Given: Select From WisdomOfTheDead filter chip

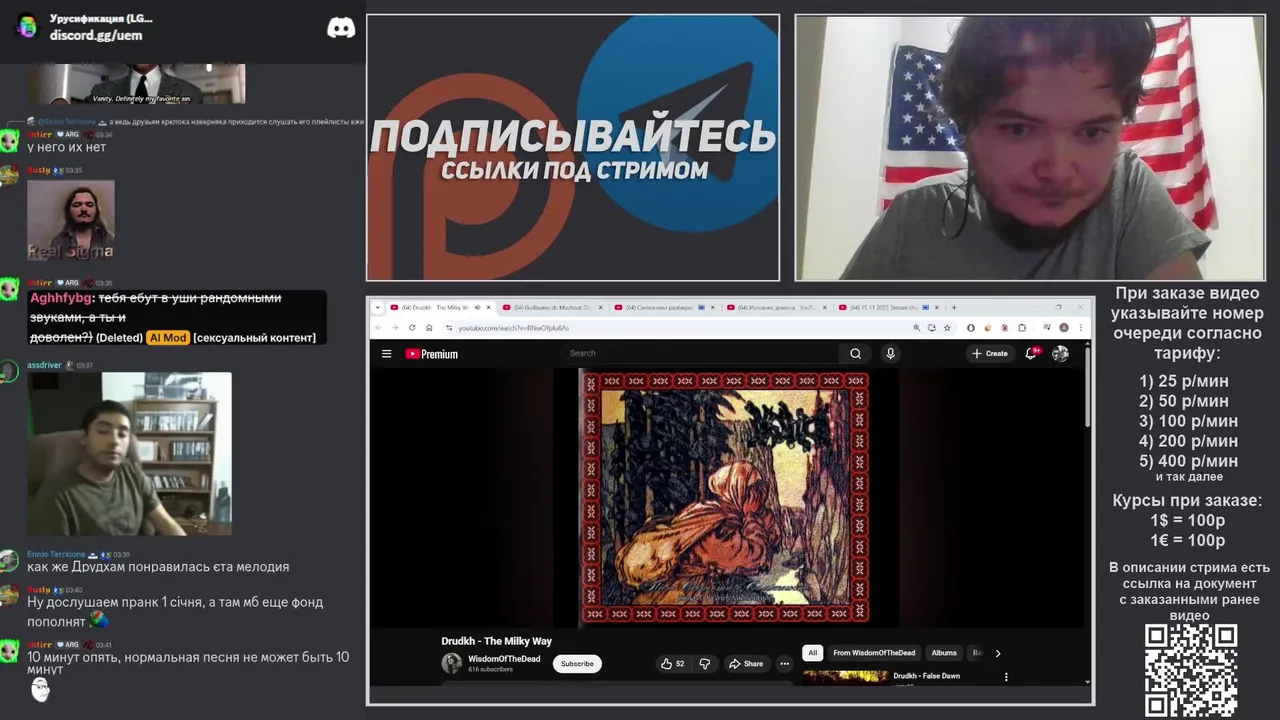Looking at the screenshot, I should pos(874,653).
